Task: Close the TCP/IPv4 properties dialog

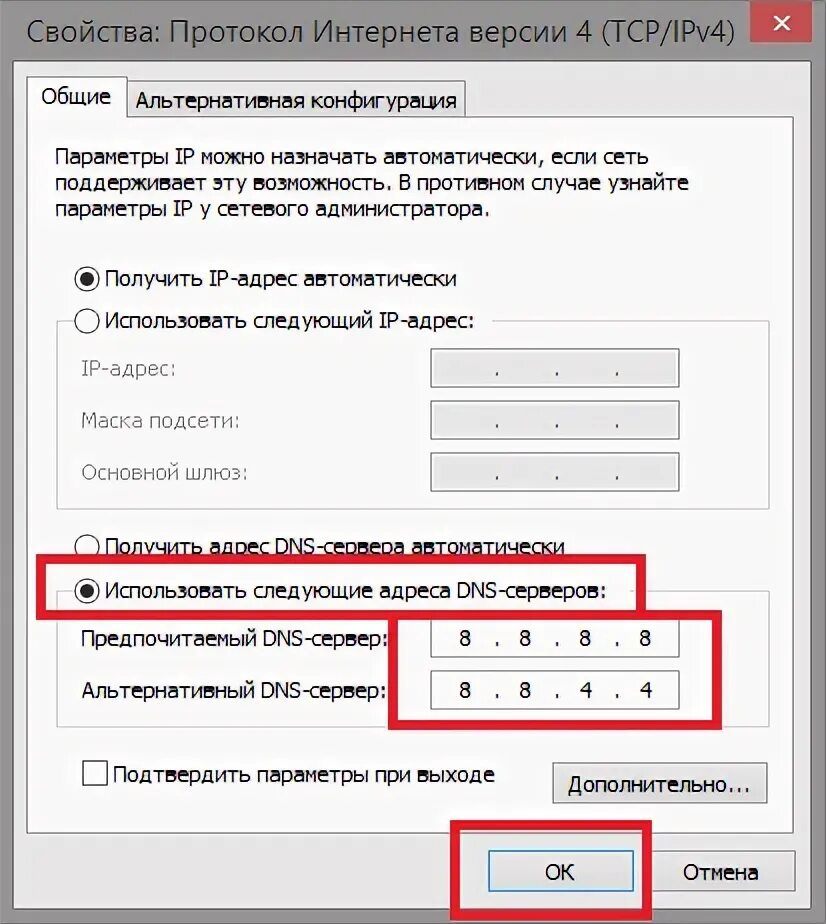Action: [781, 23]
